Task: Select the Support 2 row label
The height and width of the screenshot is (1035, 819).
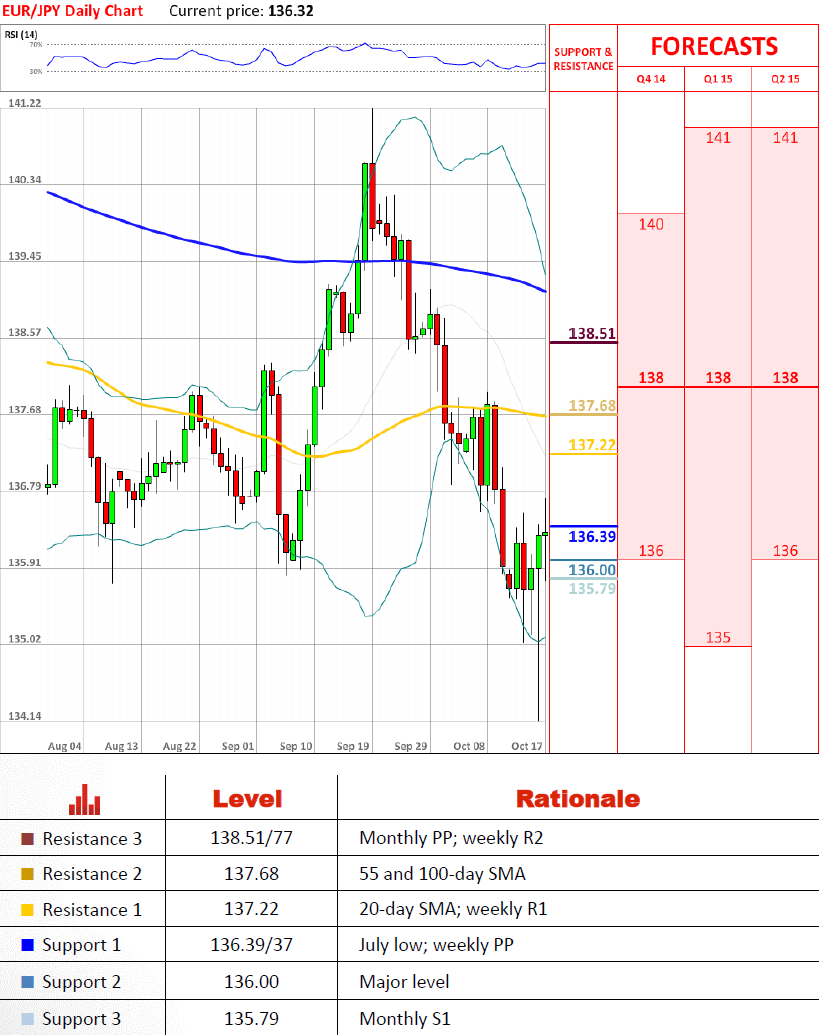Action: (x=82, y=982)
